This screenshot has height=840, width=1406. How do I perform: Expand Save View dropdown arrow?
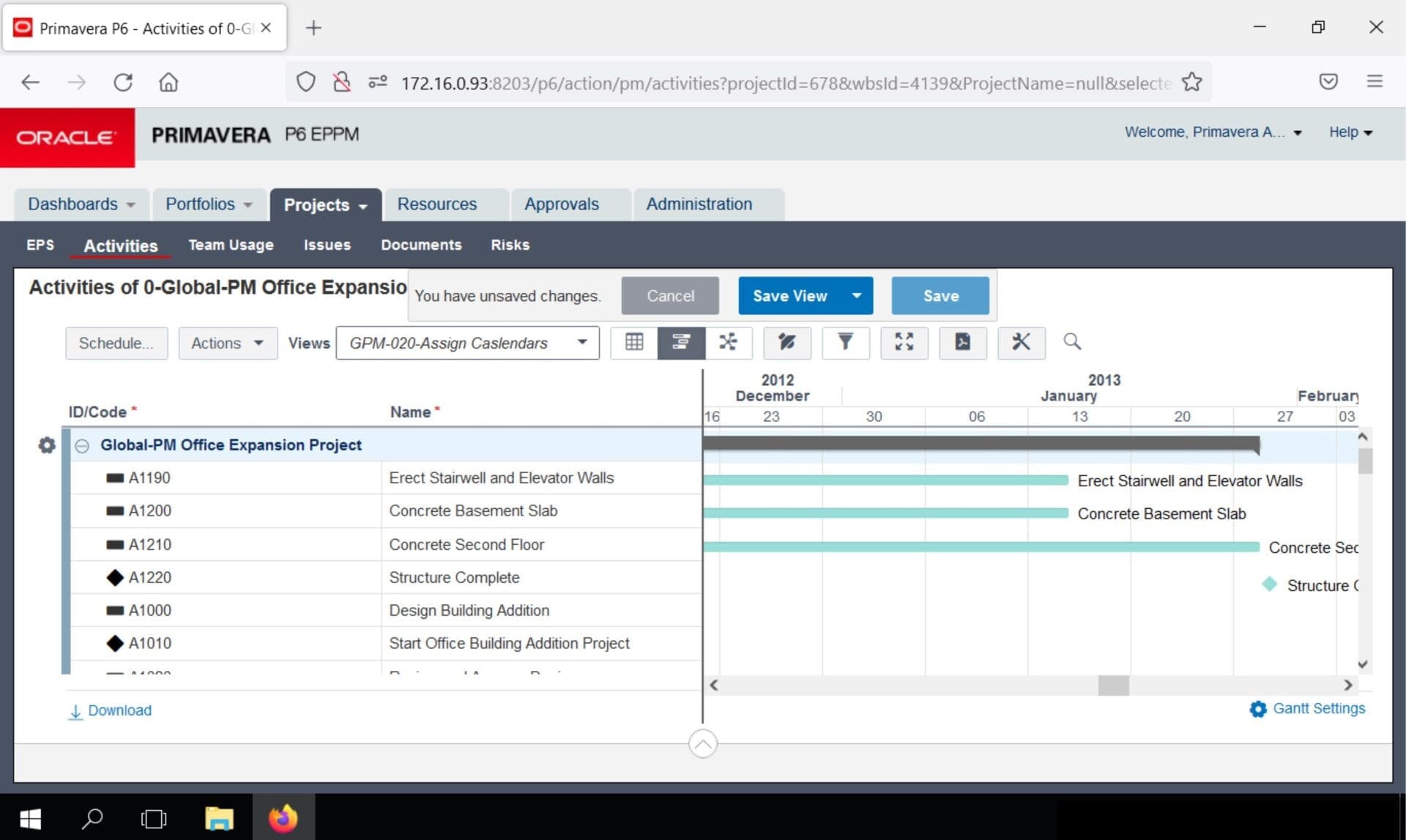pos(857,295)
